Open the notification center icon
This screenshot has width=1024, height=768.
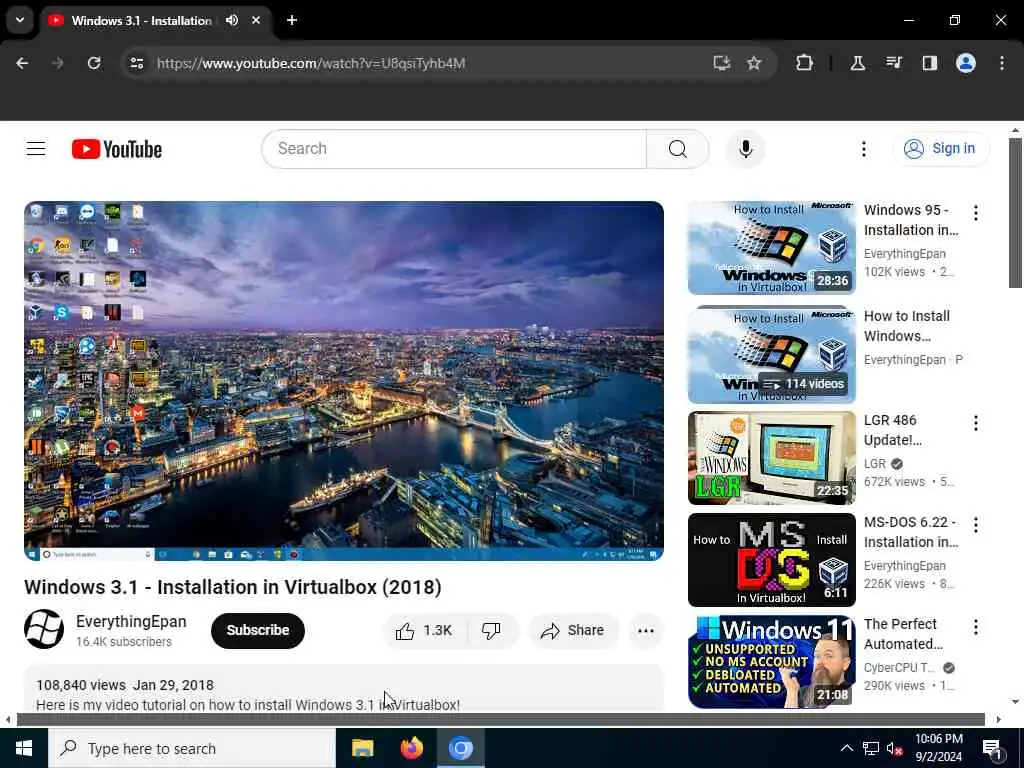click(x=992, y=749)
